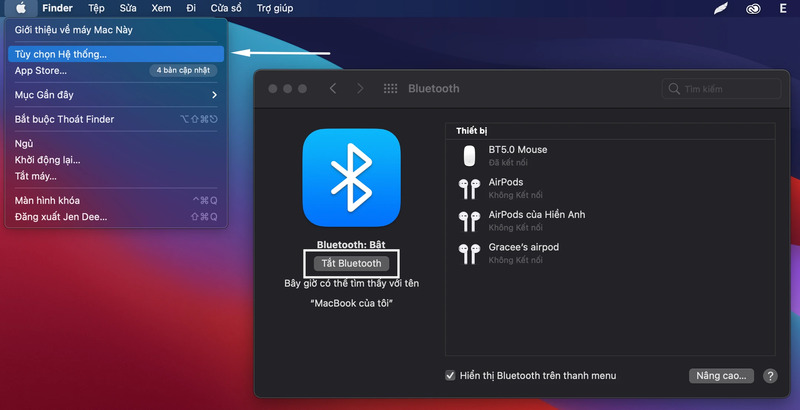Choose Giới thiệu về máy Mac Này

tap(116, 30)
